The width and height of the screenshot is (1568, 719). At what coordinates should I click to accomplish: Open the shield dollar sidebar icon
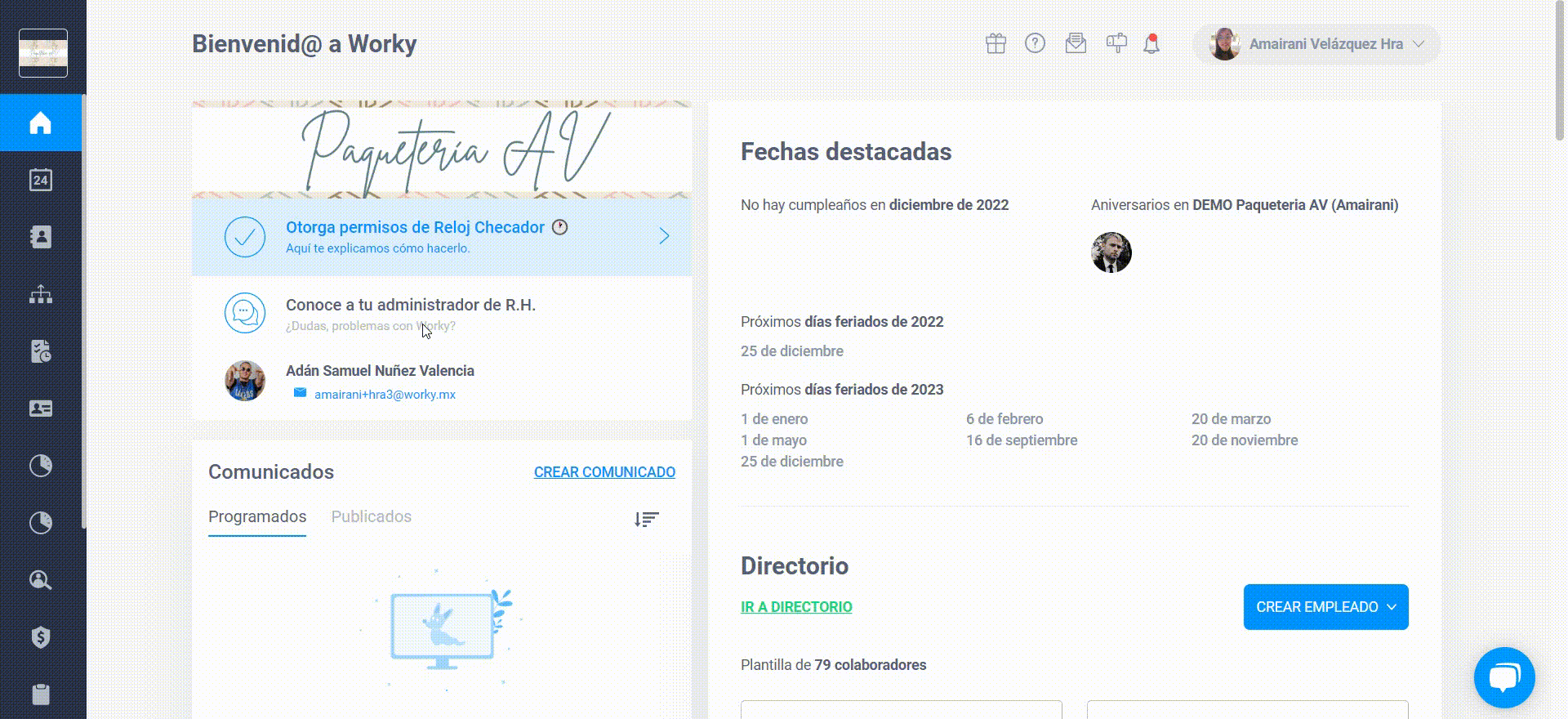[x=41, y=637]
